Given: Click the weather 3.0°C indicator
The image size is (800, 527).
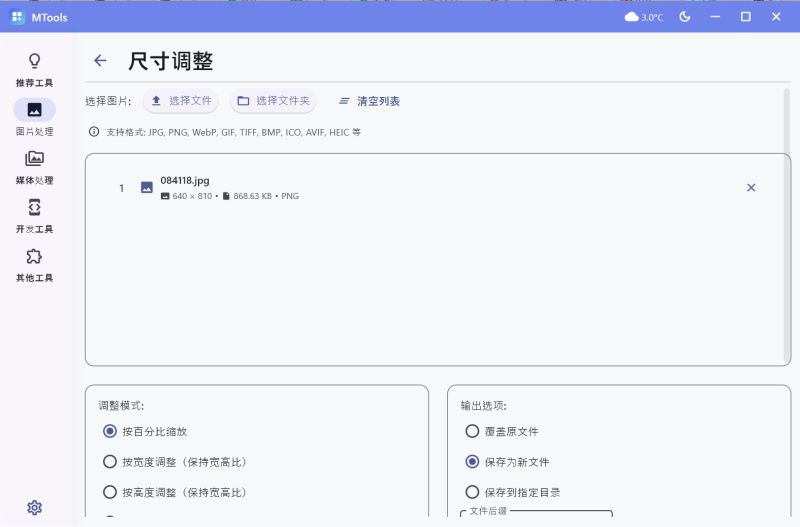Looking at the screenshot, I should click(644, 17).
